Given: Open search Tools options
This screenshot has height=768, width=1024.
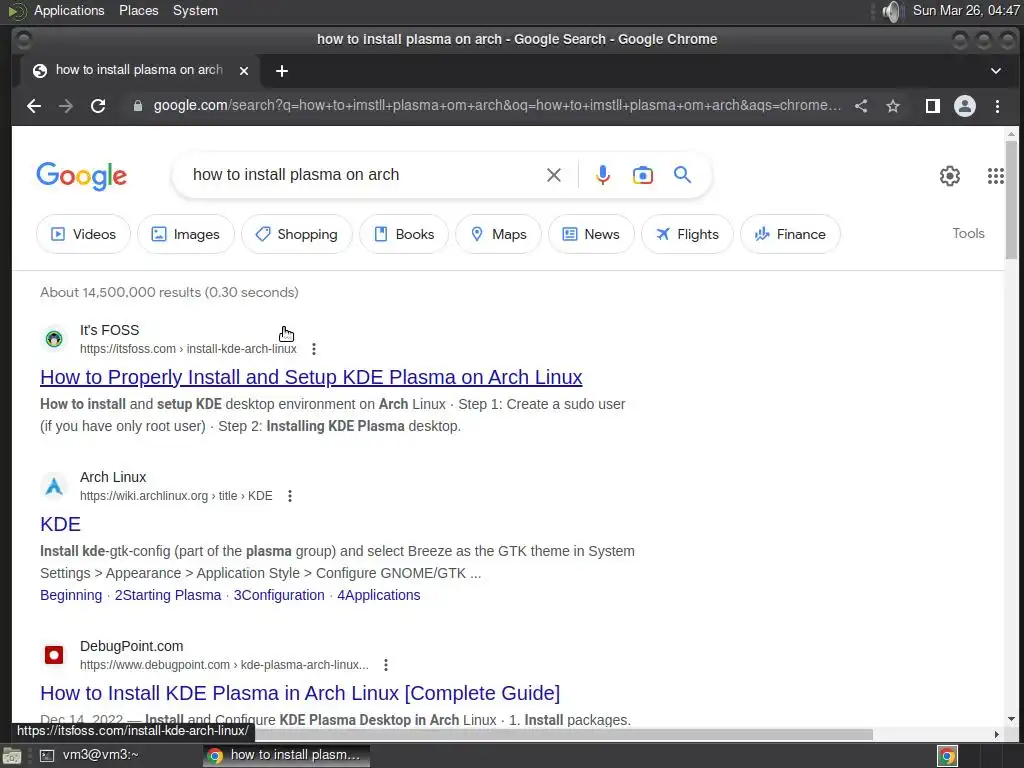Looking at the screenshot, I should click(x=968, y=233).
